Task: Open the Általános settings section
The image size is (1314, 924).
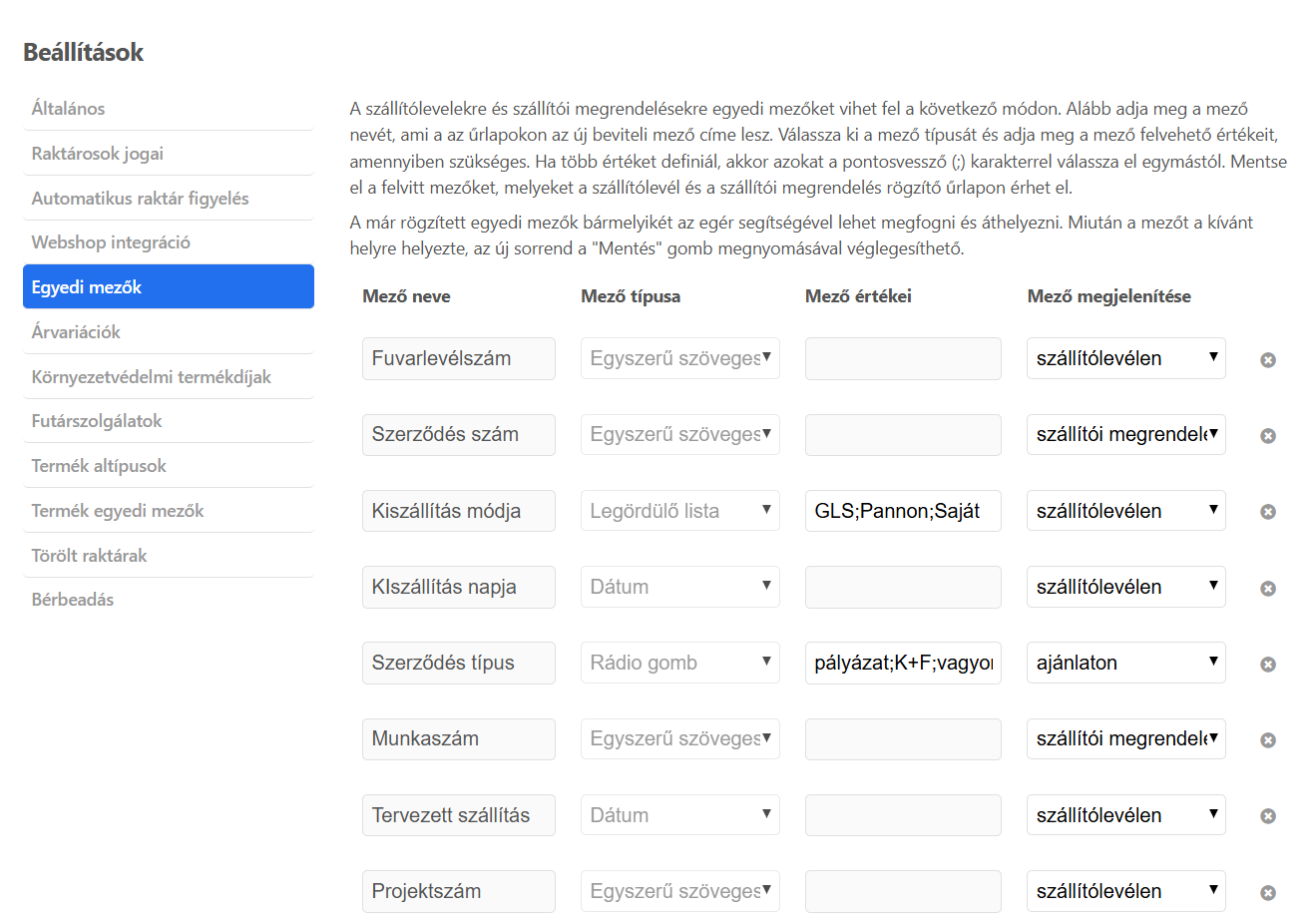Action: 169,109
